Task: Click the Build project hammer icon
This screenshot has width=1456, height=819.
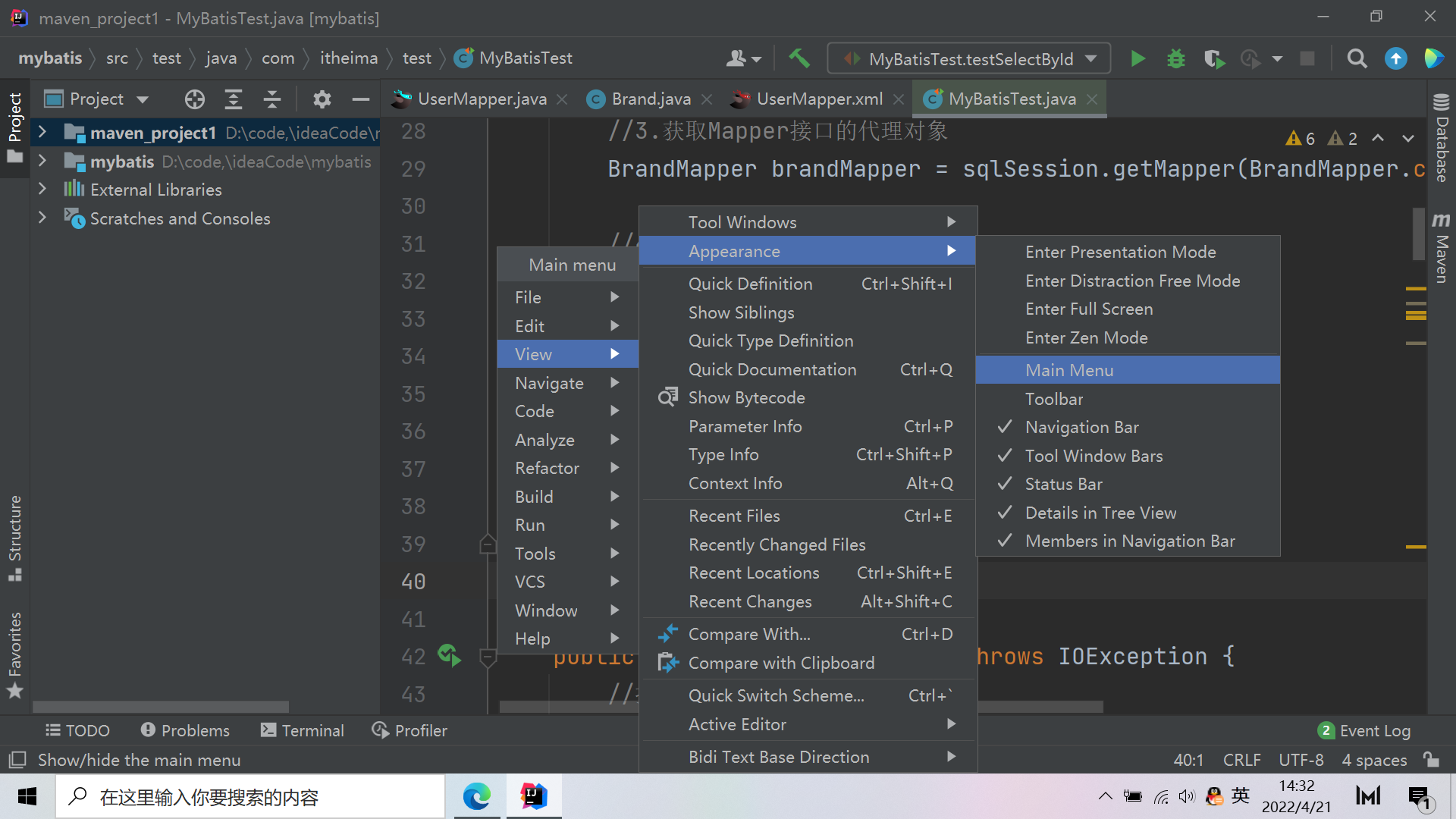Action: 799,58
